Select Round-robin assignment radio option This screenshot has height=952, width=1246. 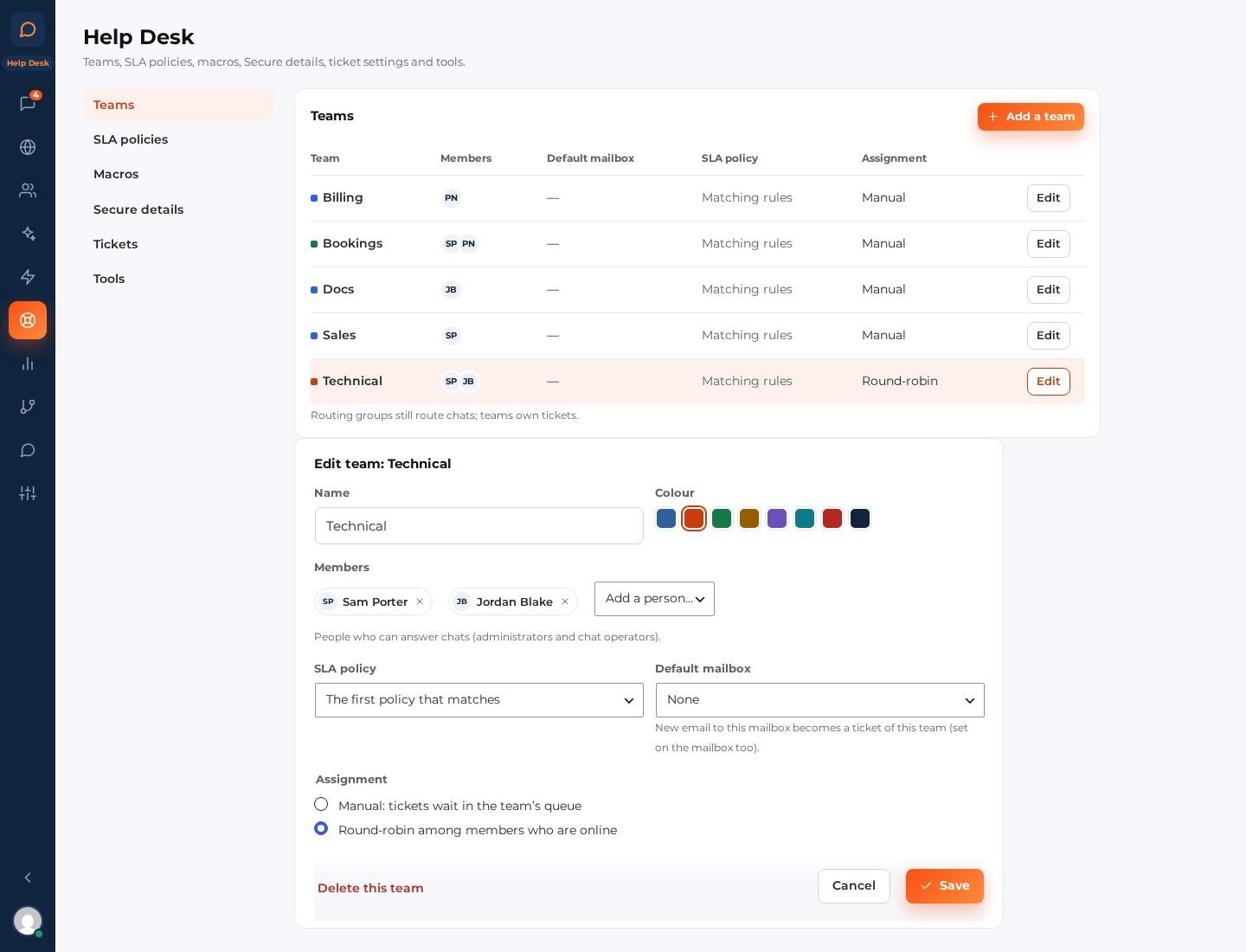[321, 828]
